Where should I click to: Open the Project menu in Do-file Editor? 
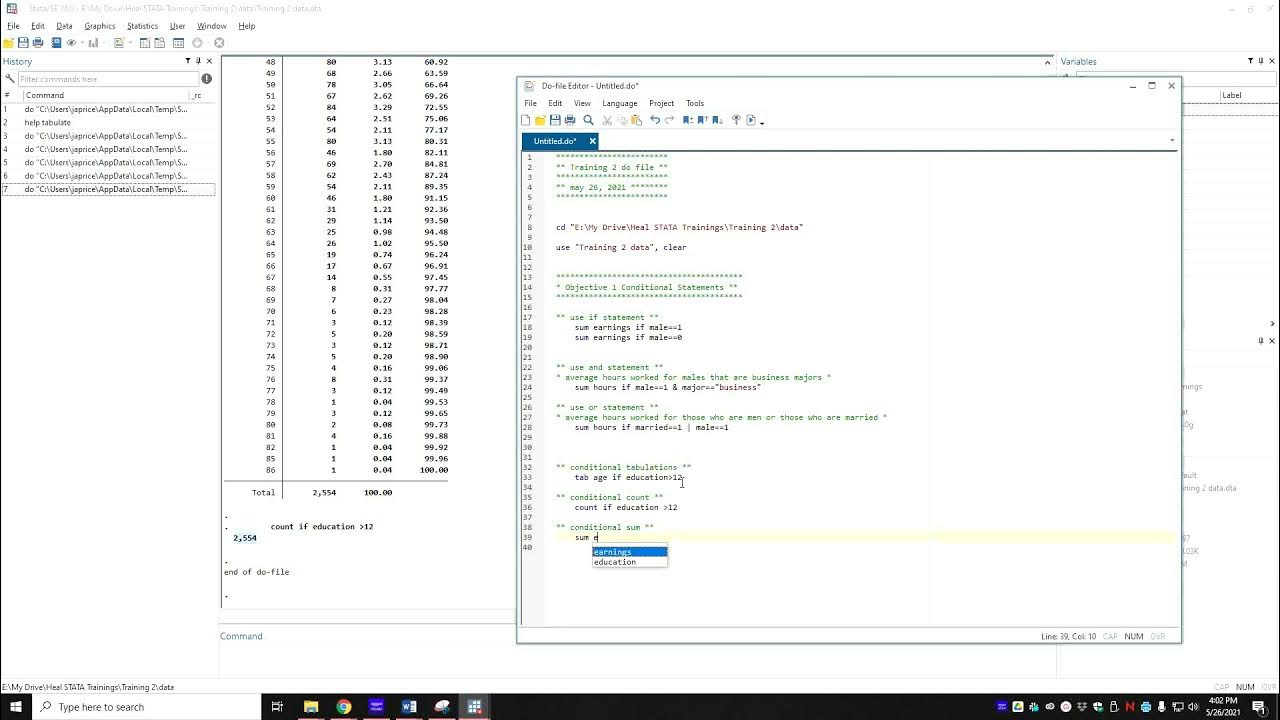(x=661, y=103)
